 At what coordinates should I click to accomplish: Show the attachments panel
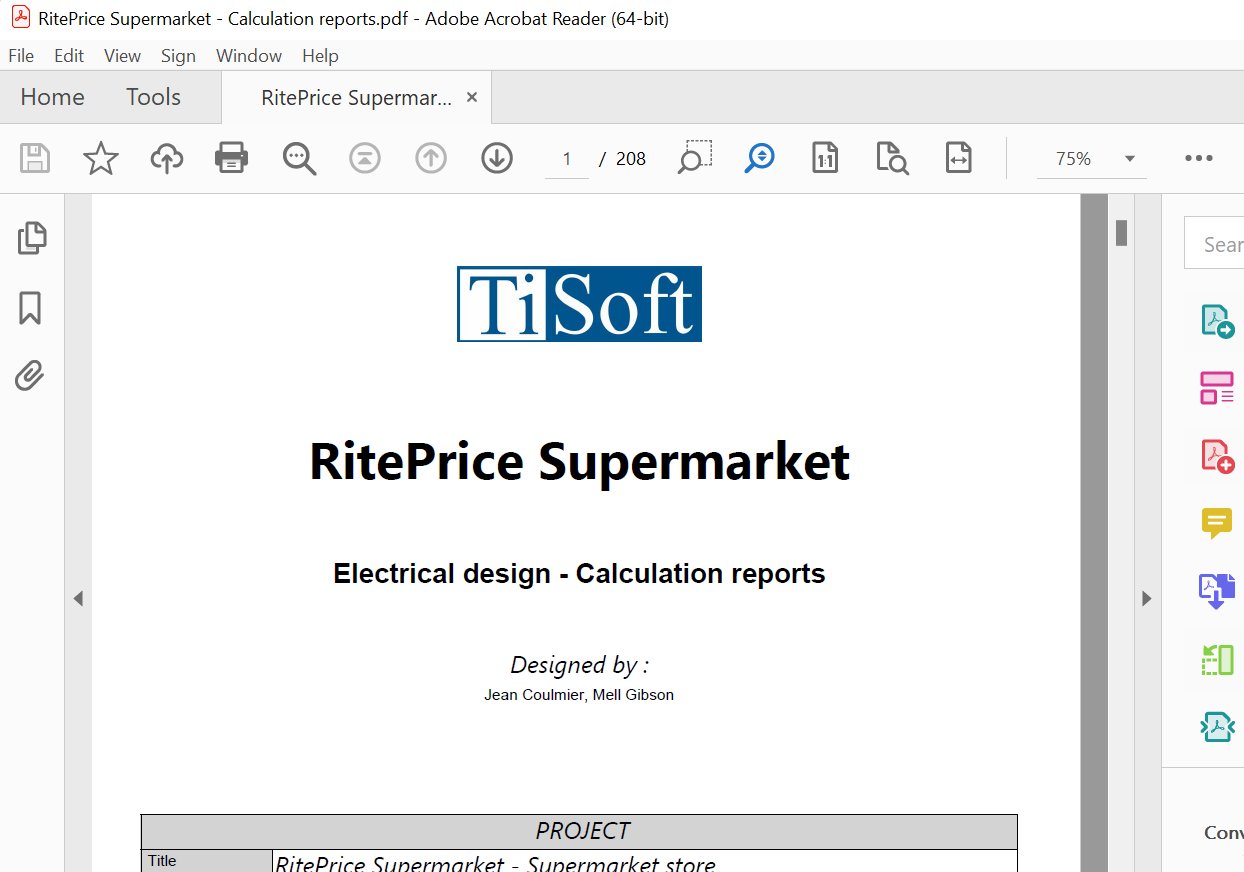[31, 376]
